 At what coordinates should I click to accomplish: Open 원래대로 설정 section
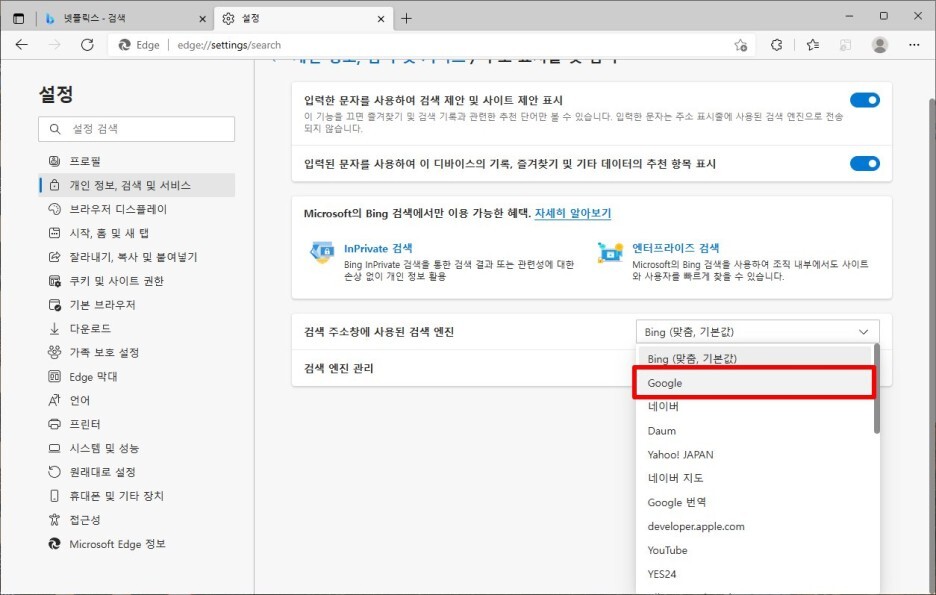137,472
